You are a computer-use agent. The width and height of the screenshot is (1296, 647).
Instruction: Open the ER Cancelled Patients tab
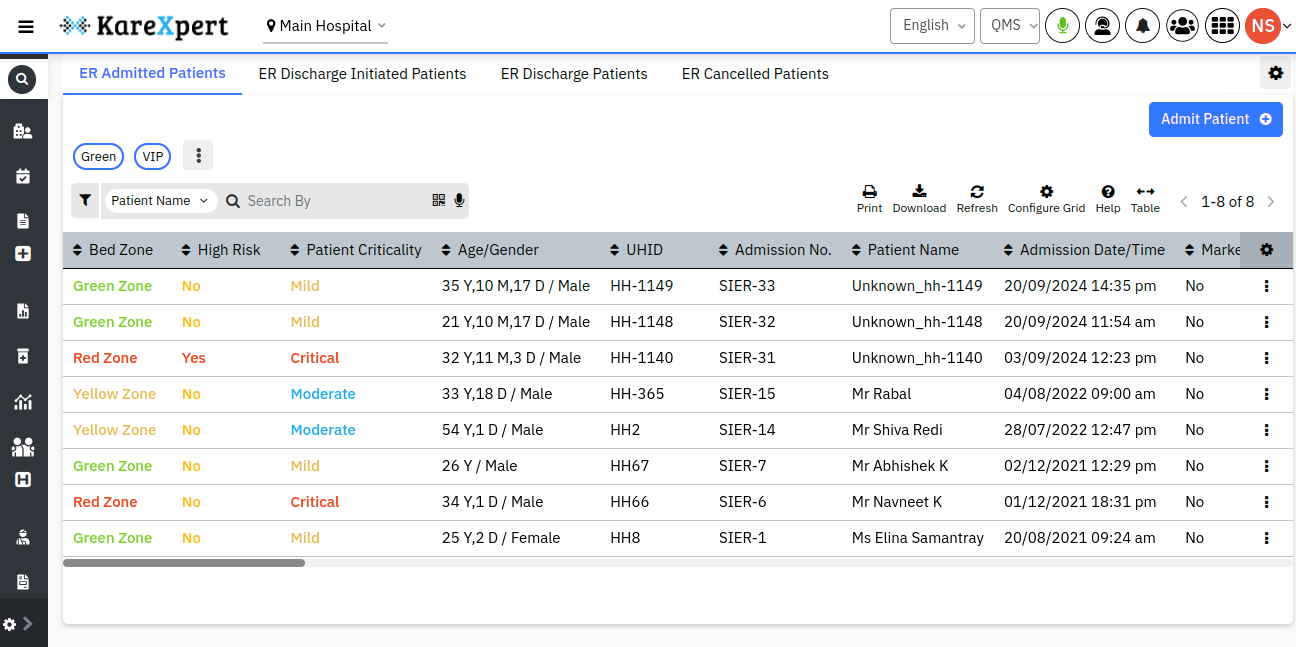click(x=755, y=73)
